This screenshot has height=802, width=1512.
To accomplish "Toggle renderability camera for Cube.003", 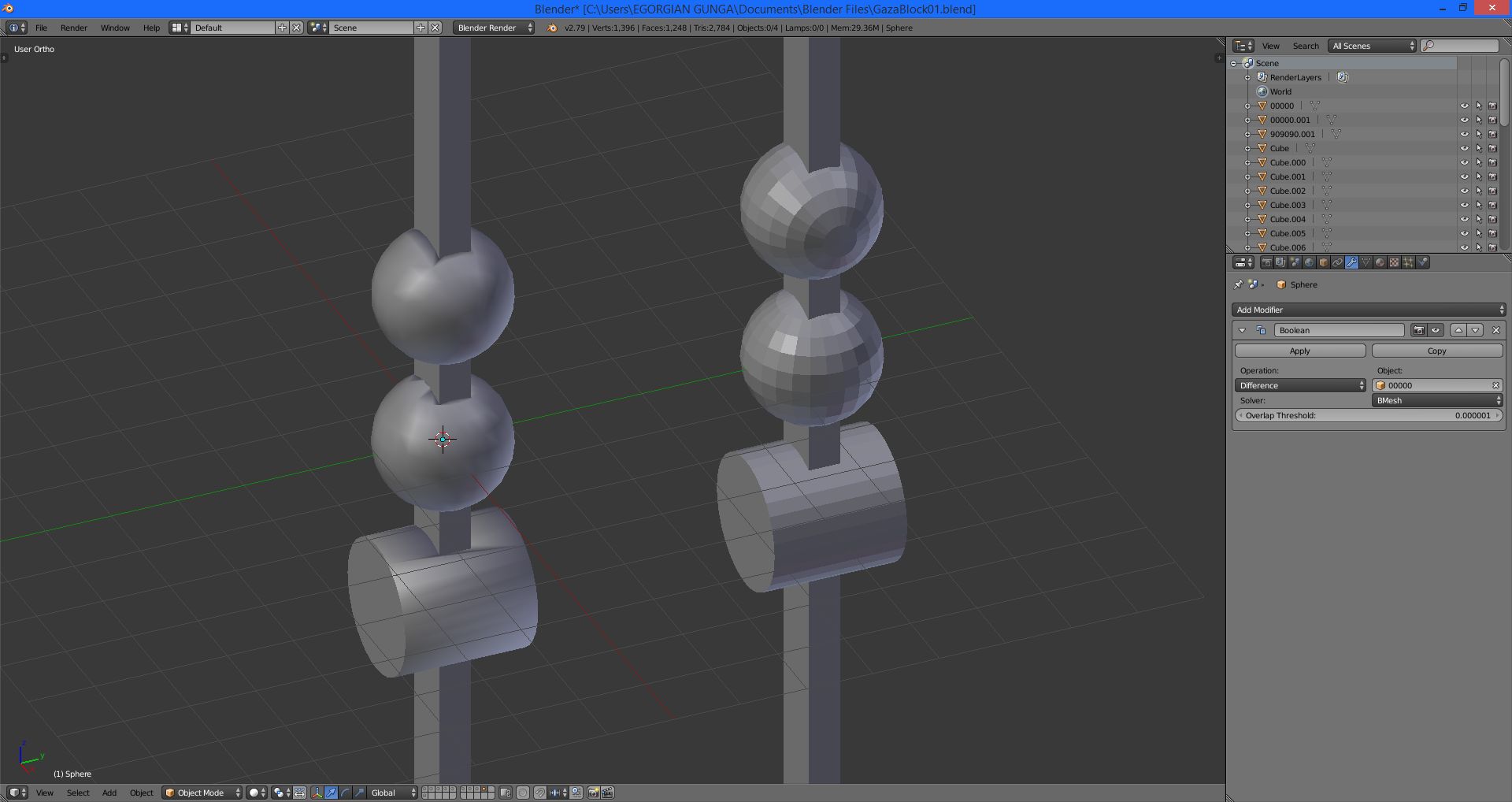I will click(x=1493, y=205).
